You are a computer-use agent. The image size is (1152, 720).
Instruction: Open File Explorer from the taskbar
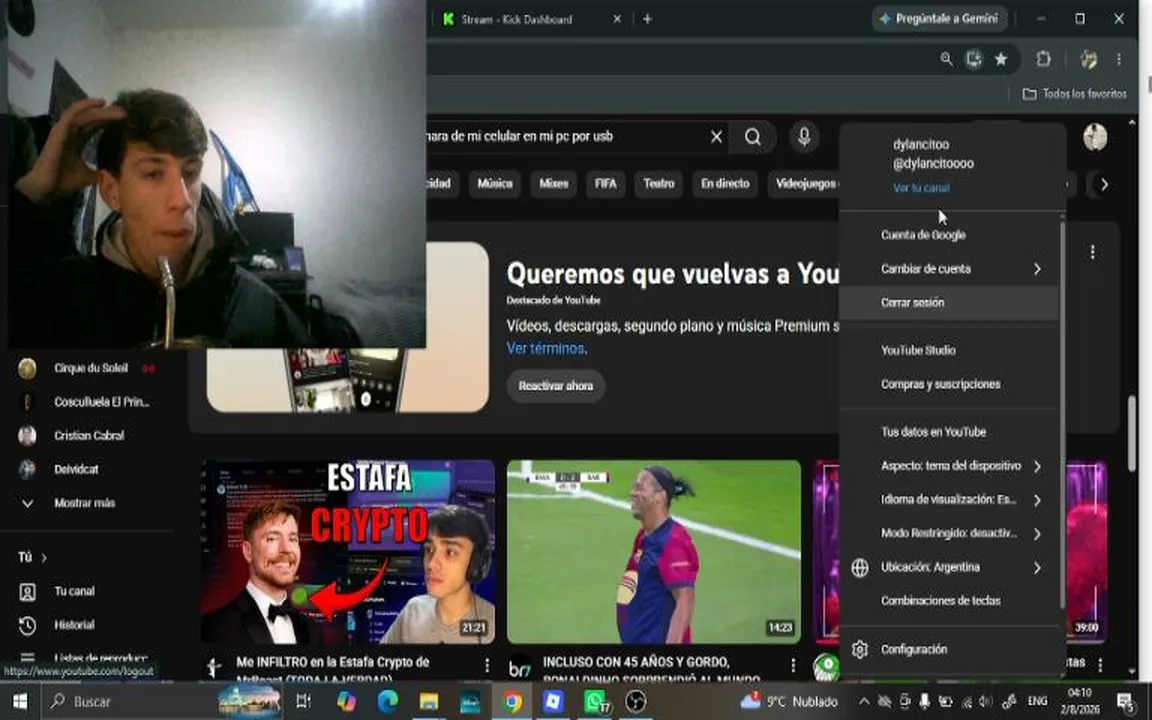tap(429, 702)
